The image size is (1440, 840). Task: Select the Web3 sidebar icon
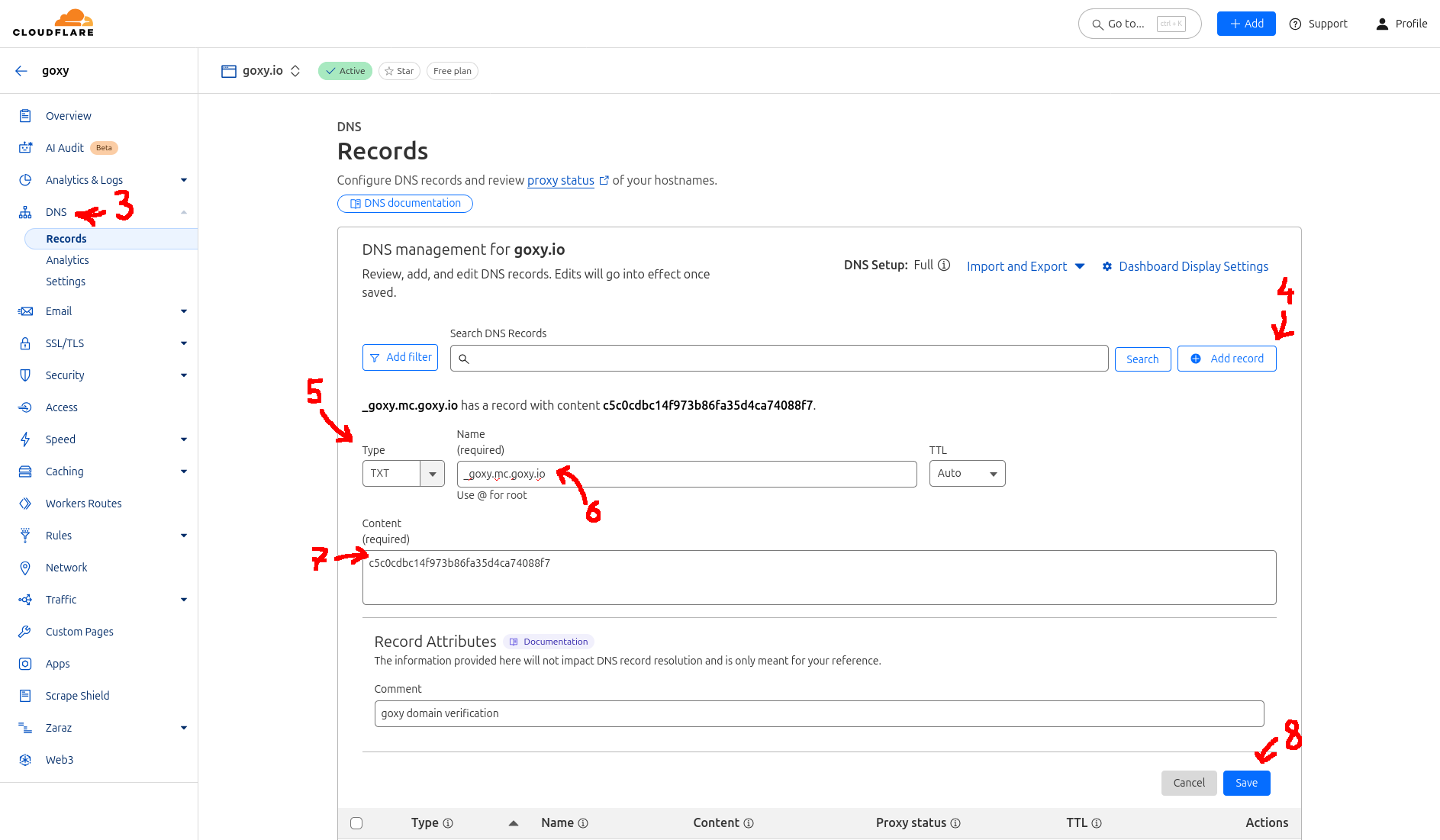(x=25, y=759)
